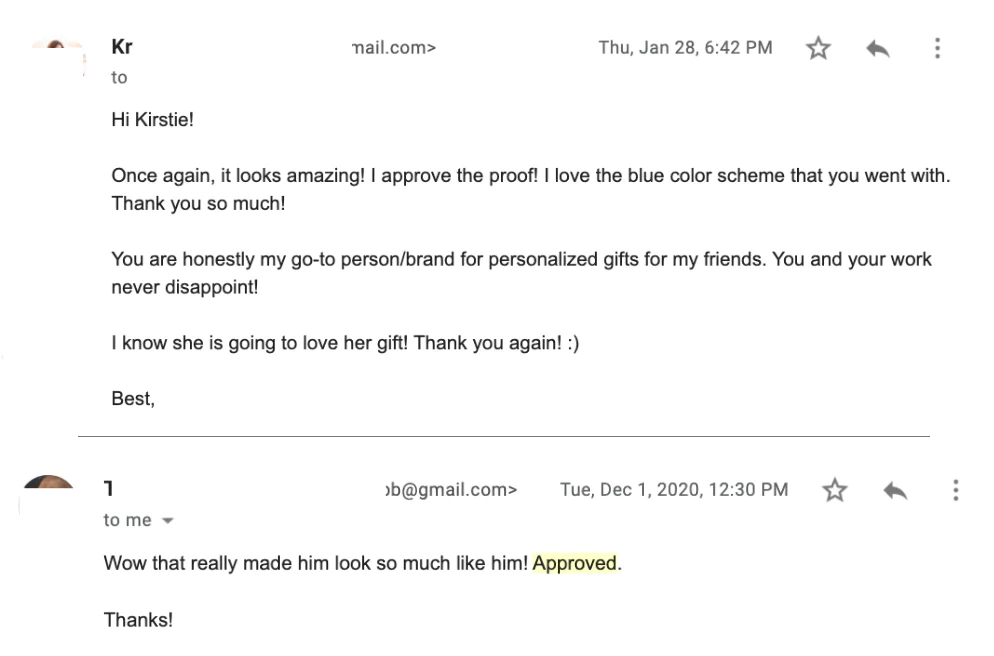Star the Dec 1, 2020 email
The width and height of the screenshot is (994, 656).
(x=834, y=490)
